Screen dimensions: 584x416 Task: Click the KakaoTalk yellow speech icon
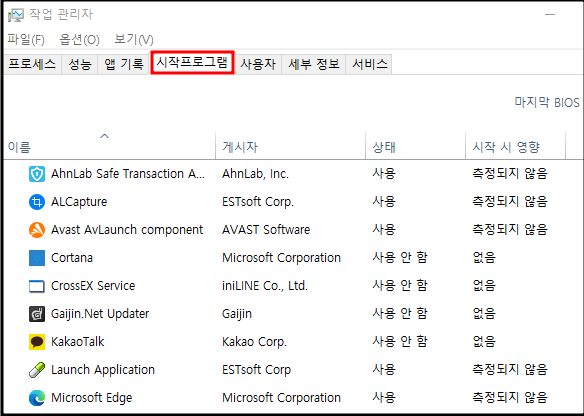(x=37, y=342)
